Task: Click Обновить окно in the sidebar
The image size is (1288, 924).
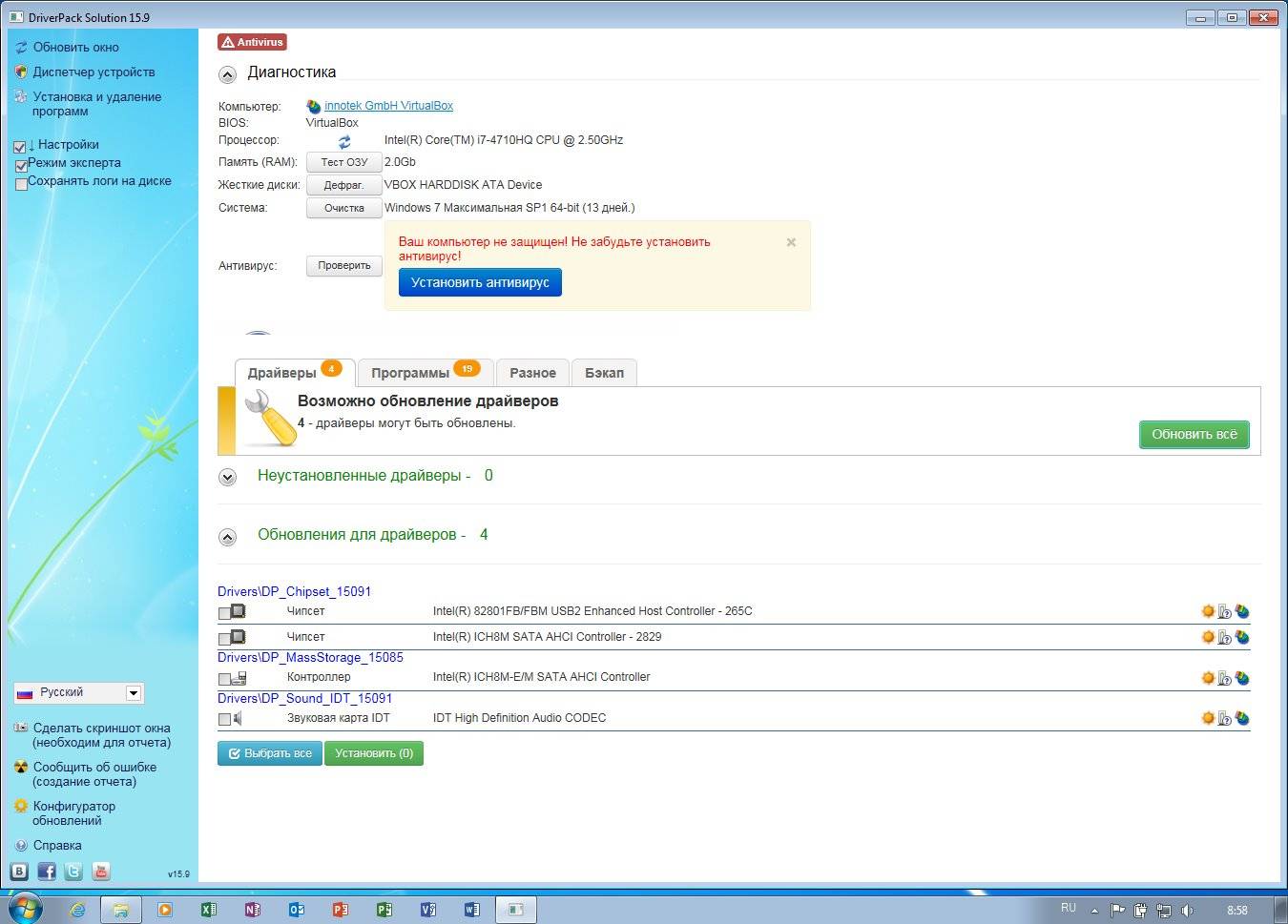Action: click(76, 47)
